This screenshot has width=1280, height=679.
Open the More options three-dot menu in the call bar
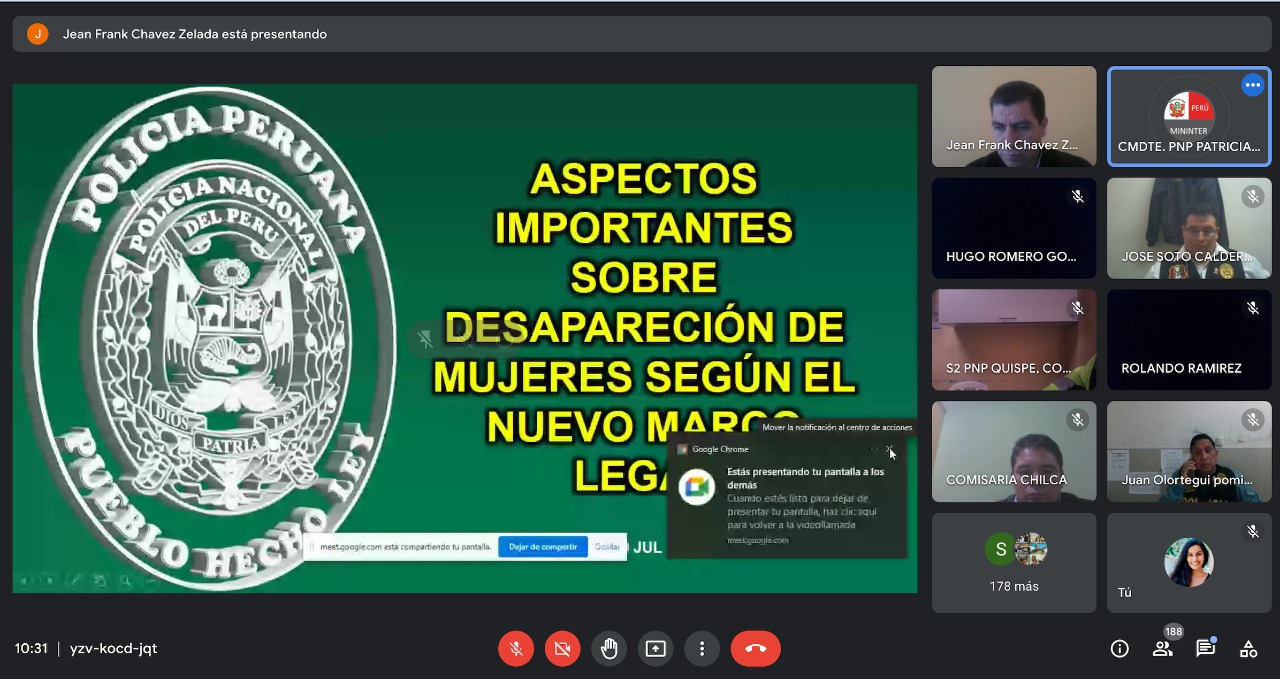(x=702, y=649)
